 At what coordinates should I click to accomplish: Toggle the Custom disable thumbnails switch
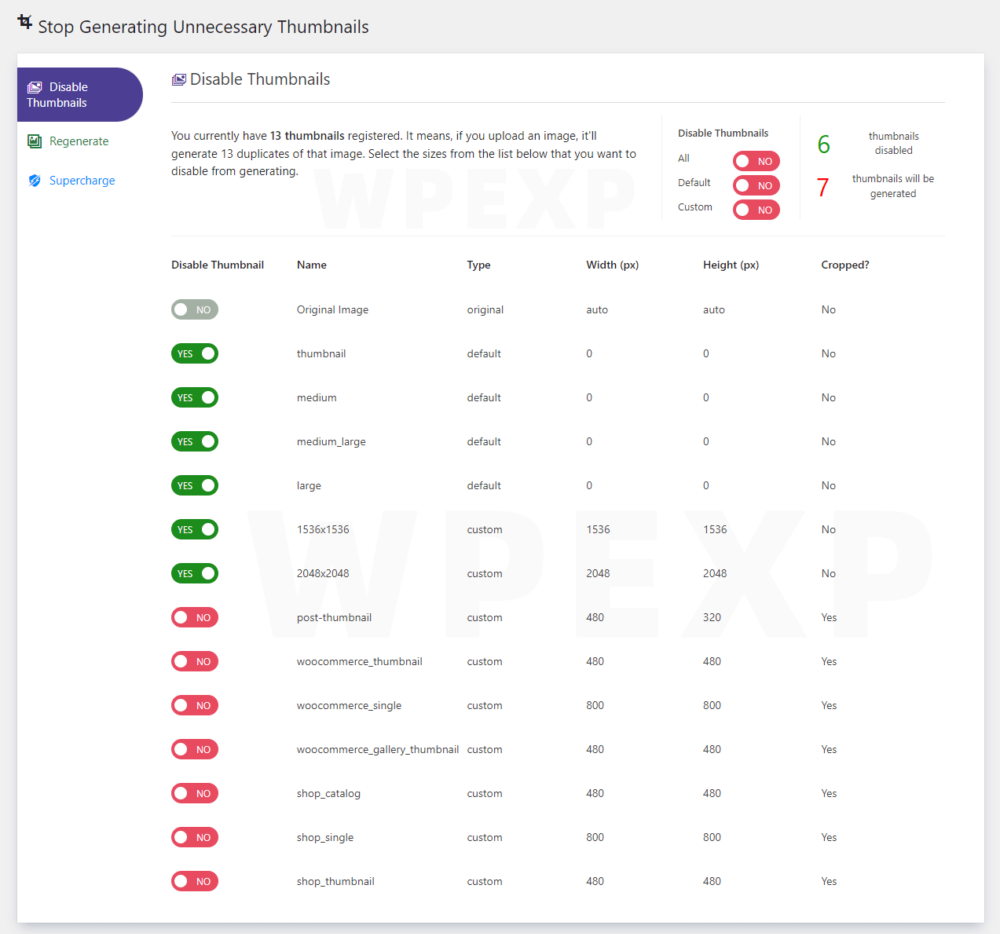tap(756, 210)
